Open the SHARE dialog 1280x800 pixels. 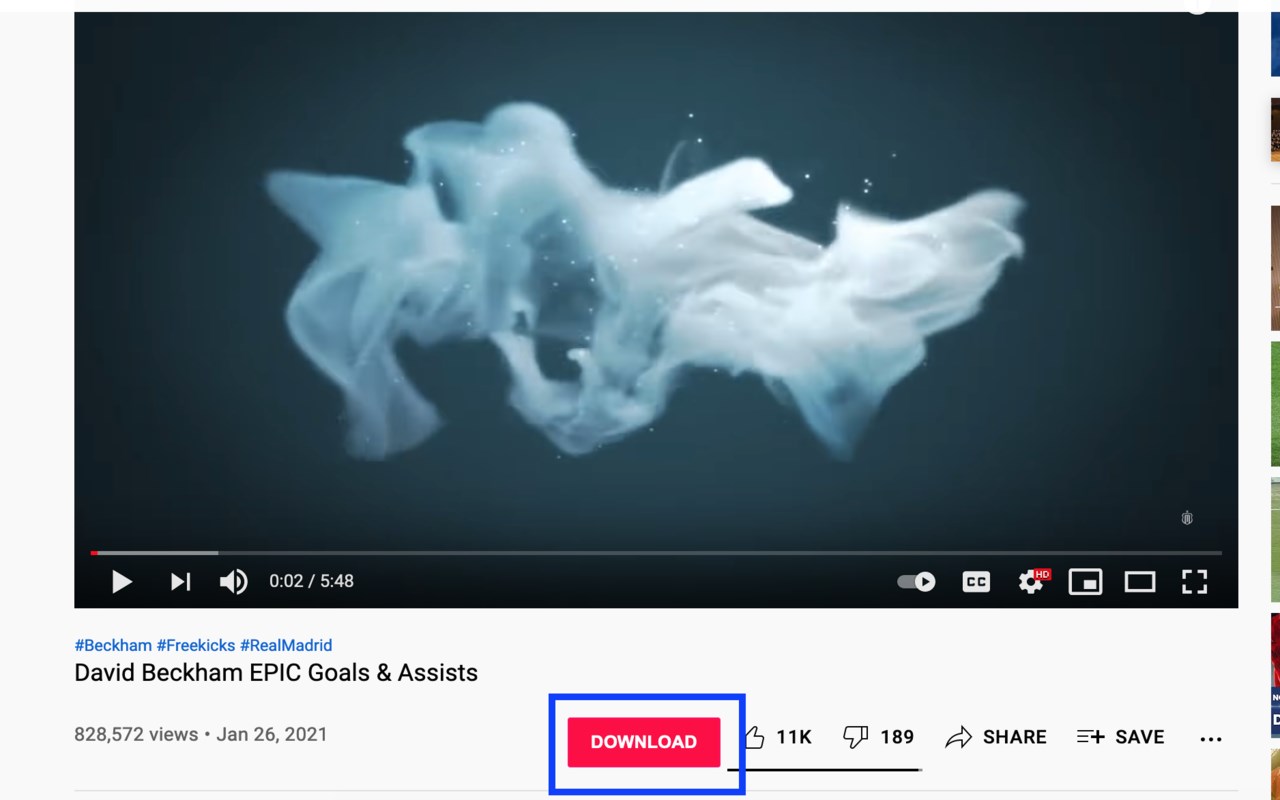996,737
